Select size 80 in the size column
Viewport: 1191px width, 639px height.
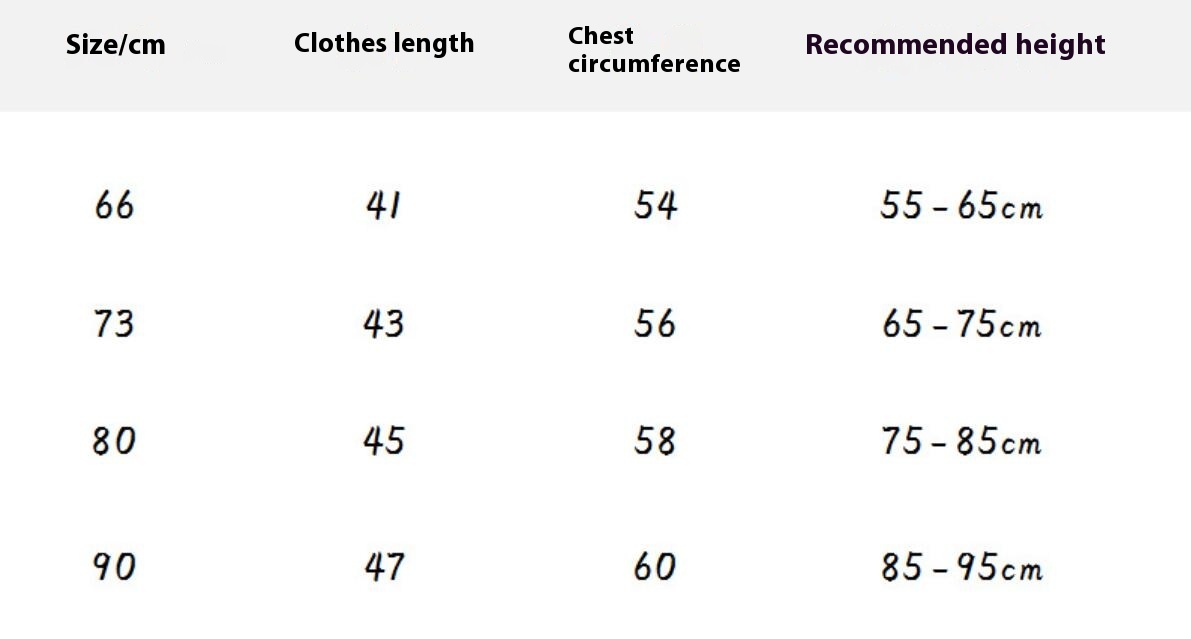coord(114,441)
